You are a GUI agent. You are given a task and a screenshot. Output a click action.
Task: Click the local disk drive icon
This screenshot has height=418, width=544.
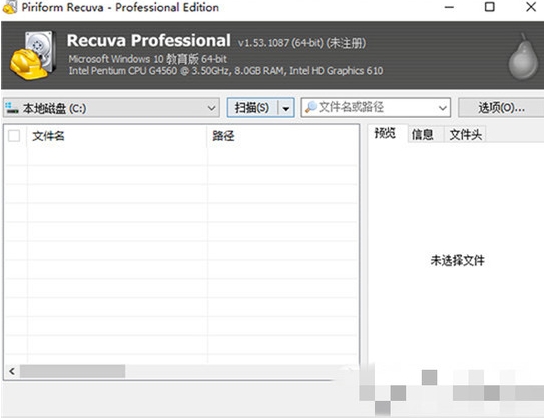[x=12, y=108]
